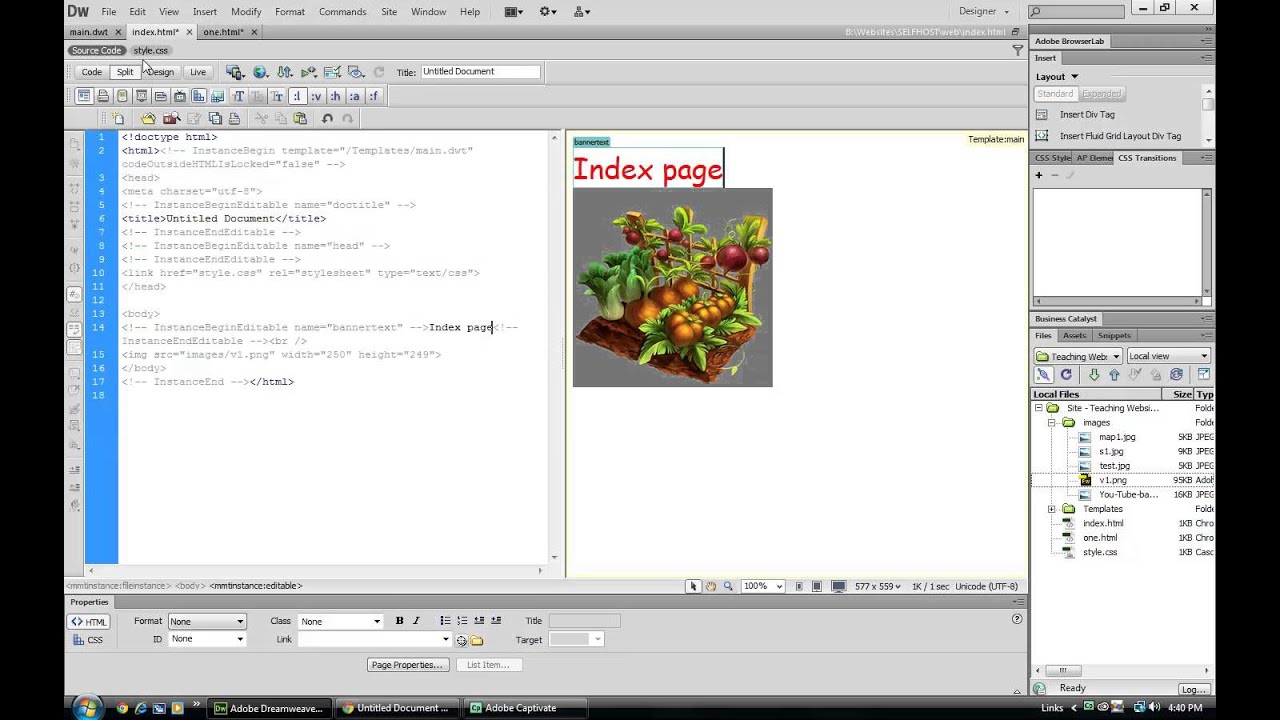The width and height of the screenshot is (1280, 720).
Task: Click the Log button
Action: (x=1193, y=689)
